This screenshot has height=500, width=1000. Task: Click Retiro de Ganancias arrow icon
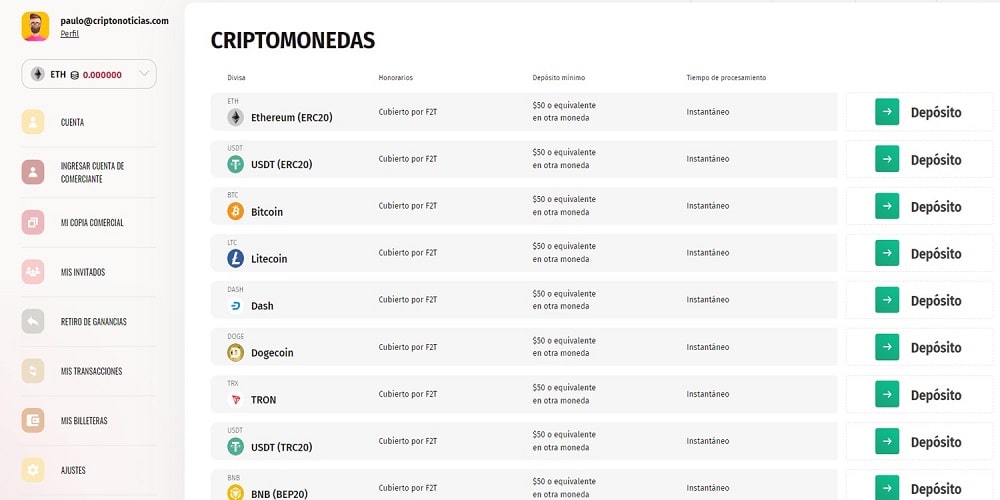tap(33, 321)
